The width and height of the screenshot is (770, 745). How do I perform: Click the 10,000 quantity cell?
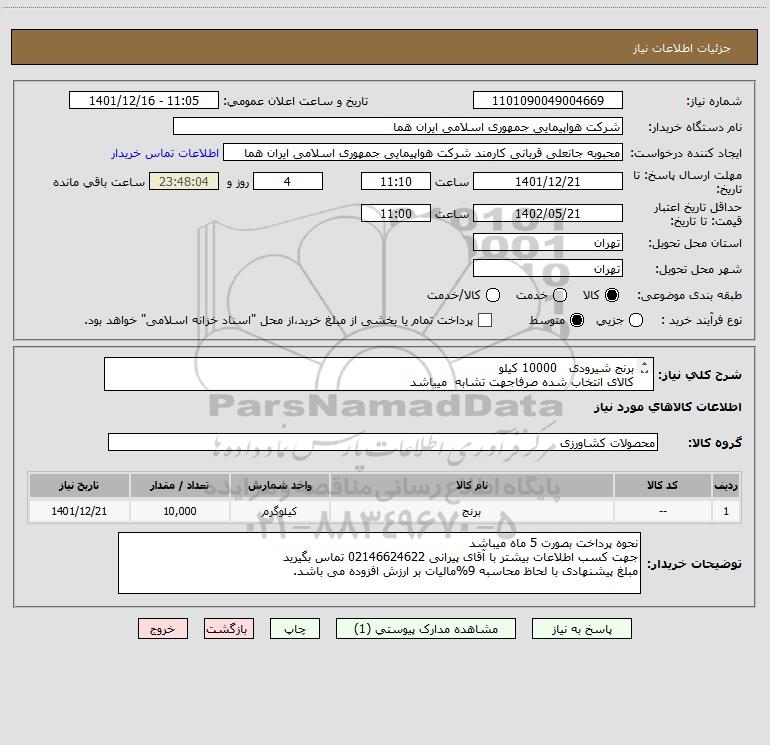click(179, 511)
